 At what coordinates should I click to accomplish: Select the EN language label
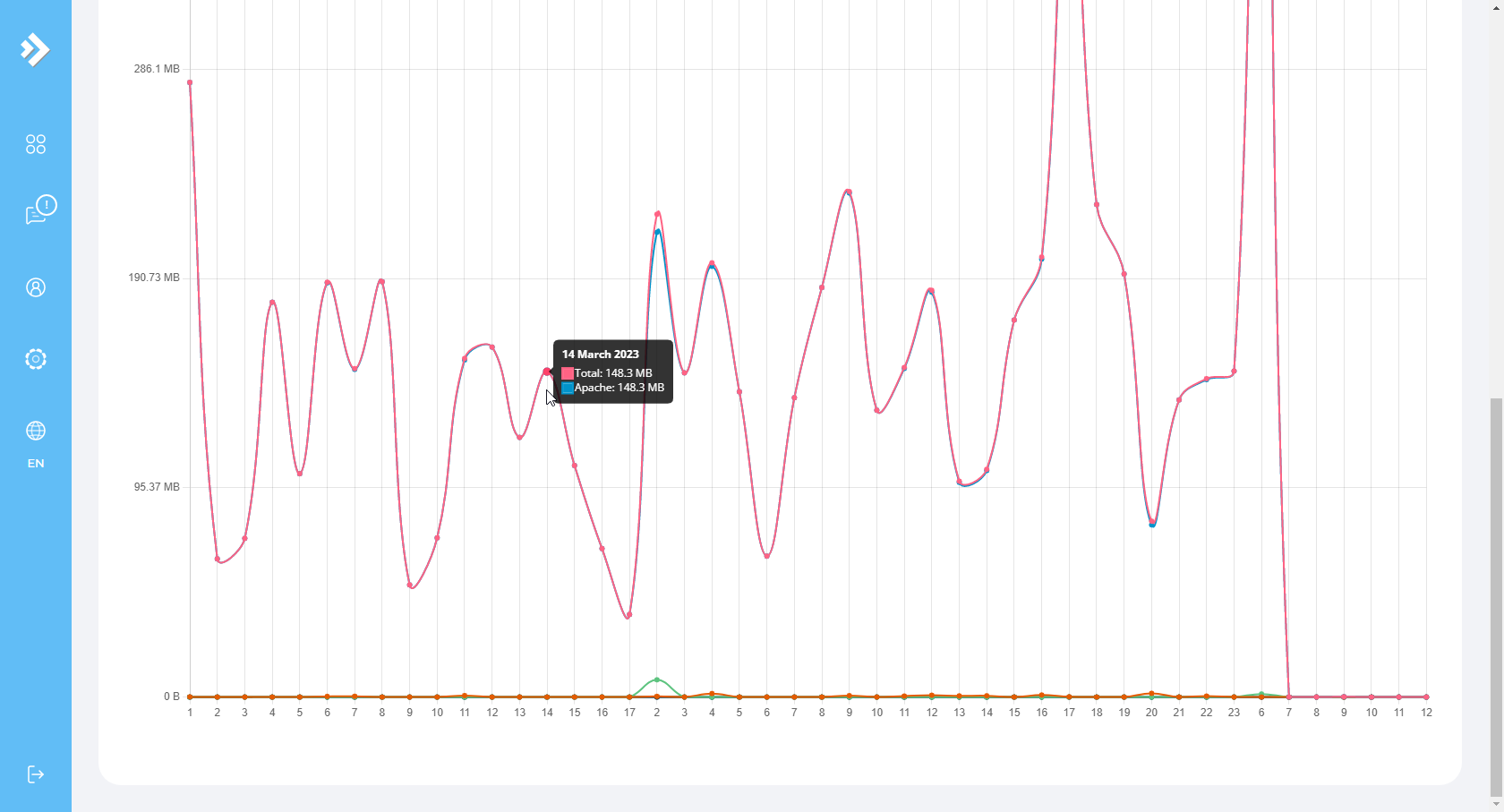pos(36,464)
